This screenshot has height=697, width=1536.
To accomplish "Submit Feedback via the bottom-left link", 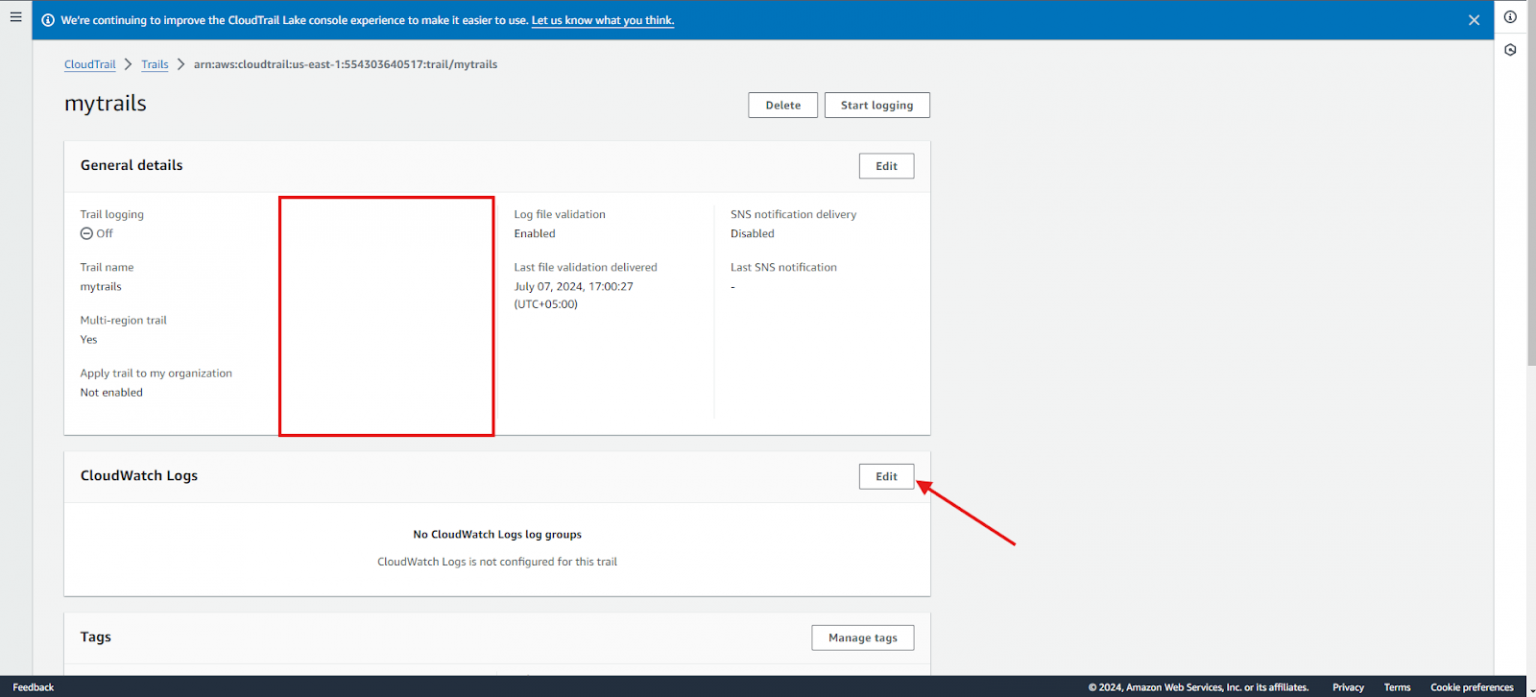I will pyautogui.click(x=32, y=687).
